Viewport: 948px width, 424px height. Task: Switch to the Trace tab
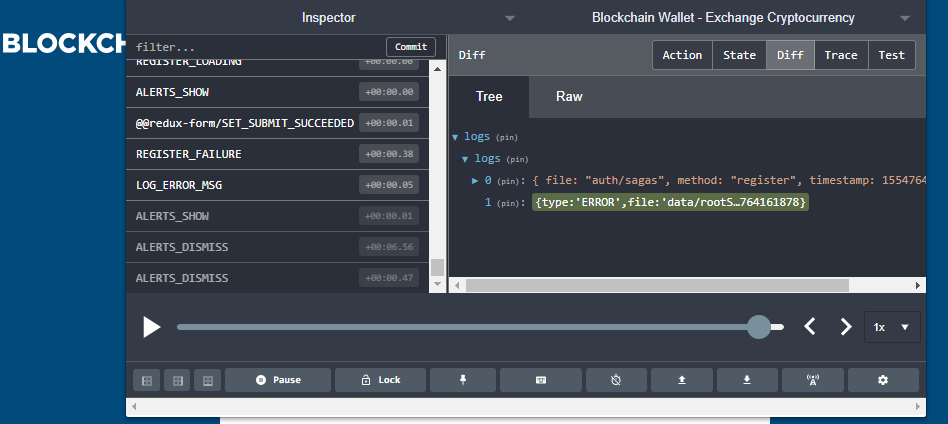[x=841, y=55]
